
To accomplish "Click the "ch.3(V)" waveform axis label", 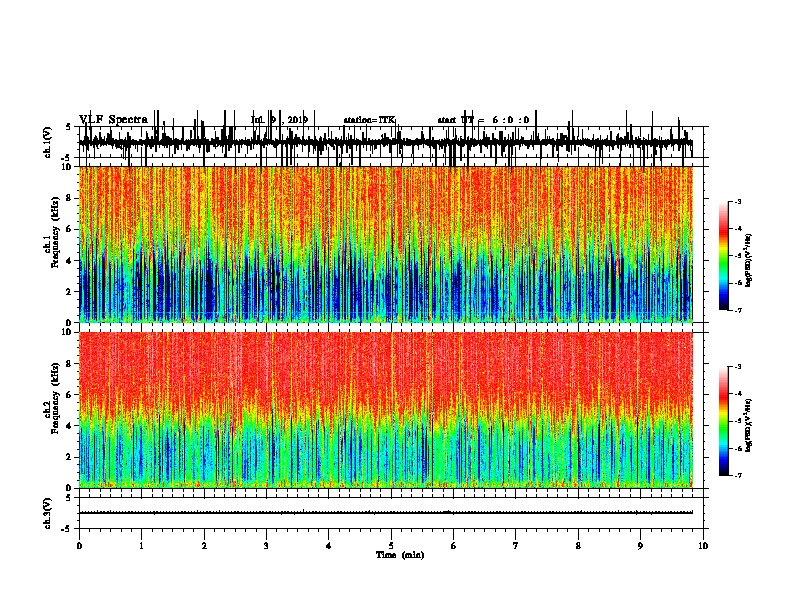I will (x=47, y=513).
